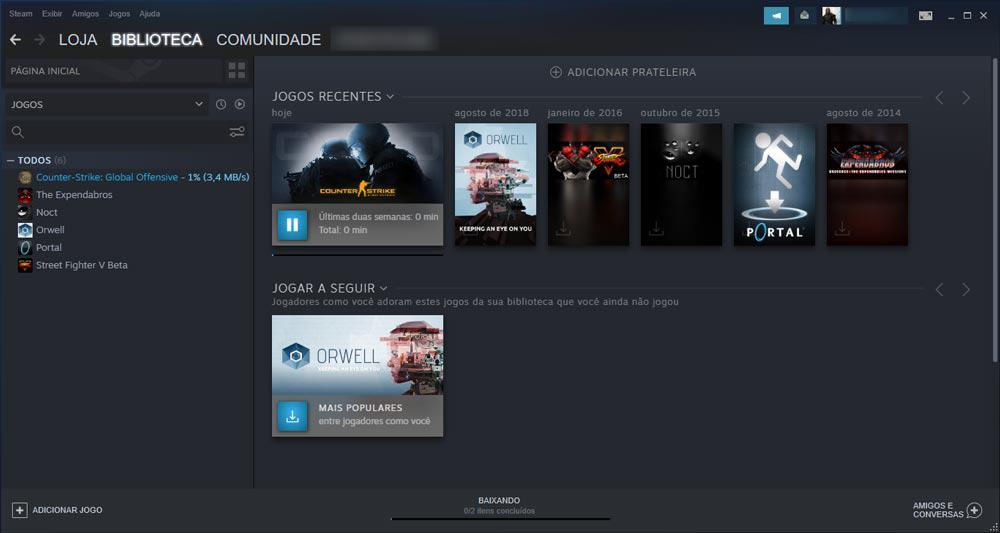Select The Expendabros in list

pos(74,194)
